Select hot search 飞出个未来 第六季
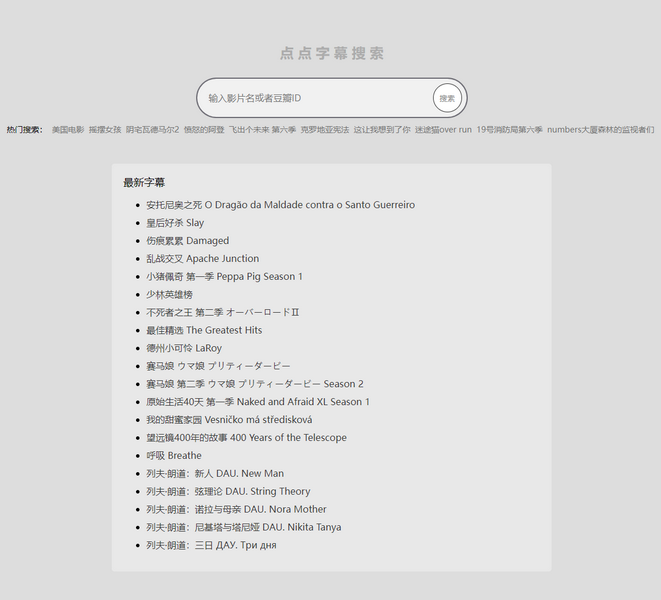This screenshot has height=600, width=661. click(x=262, y=130)
